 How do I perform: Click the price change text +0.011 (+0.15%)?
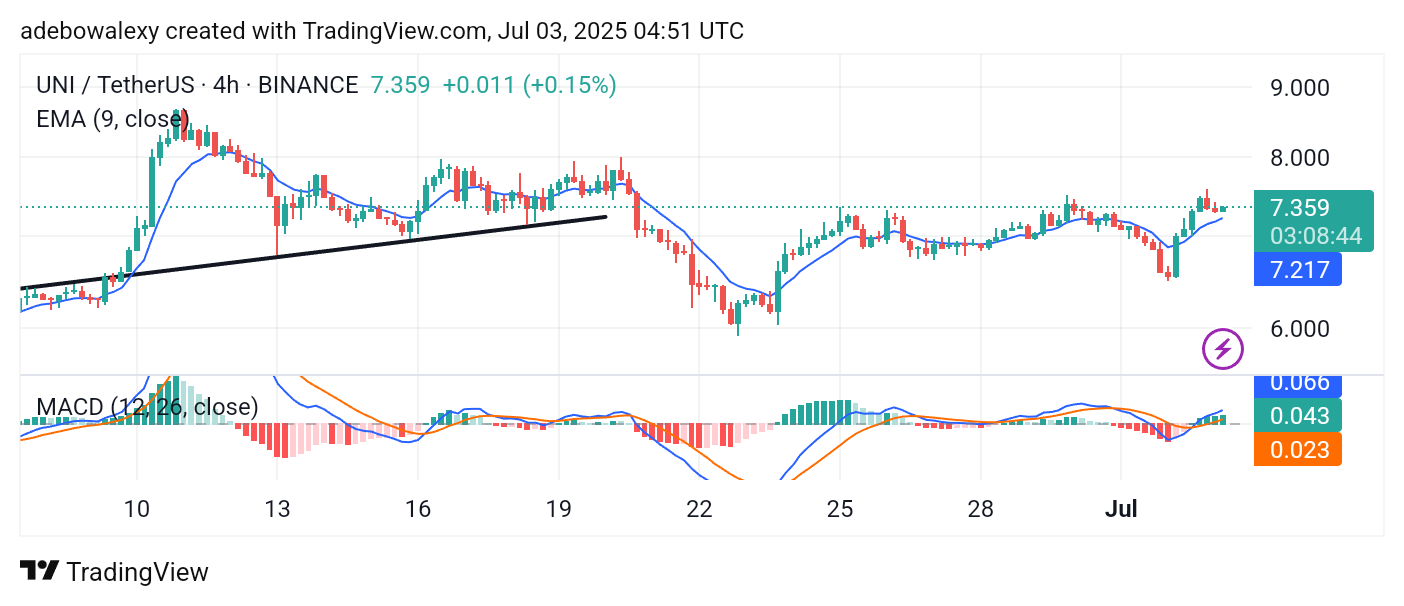pyautogui.click(x=529, y=85)
